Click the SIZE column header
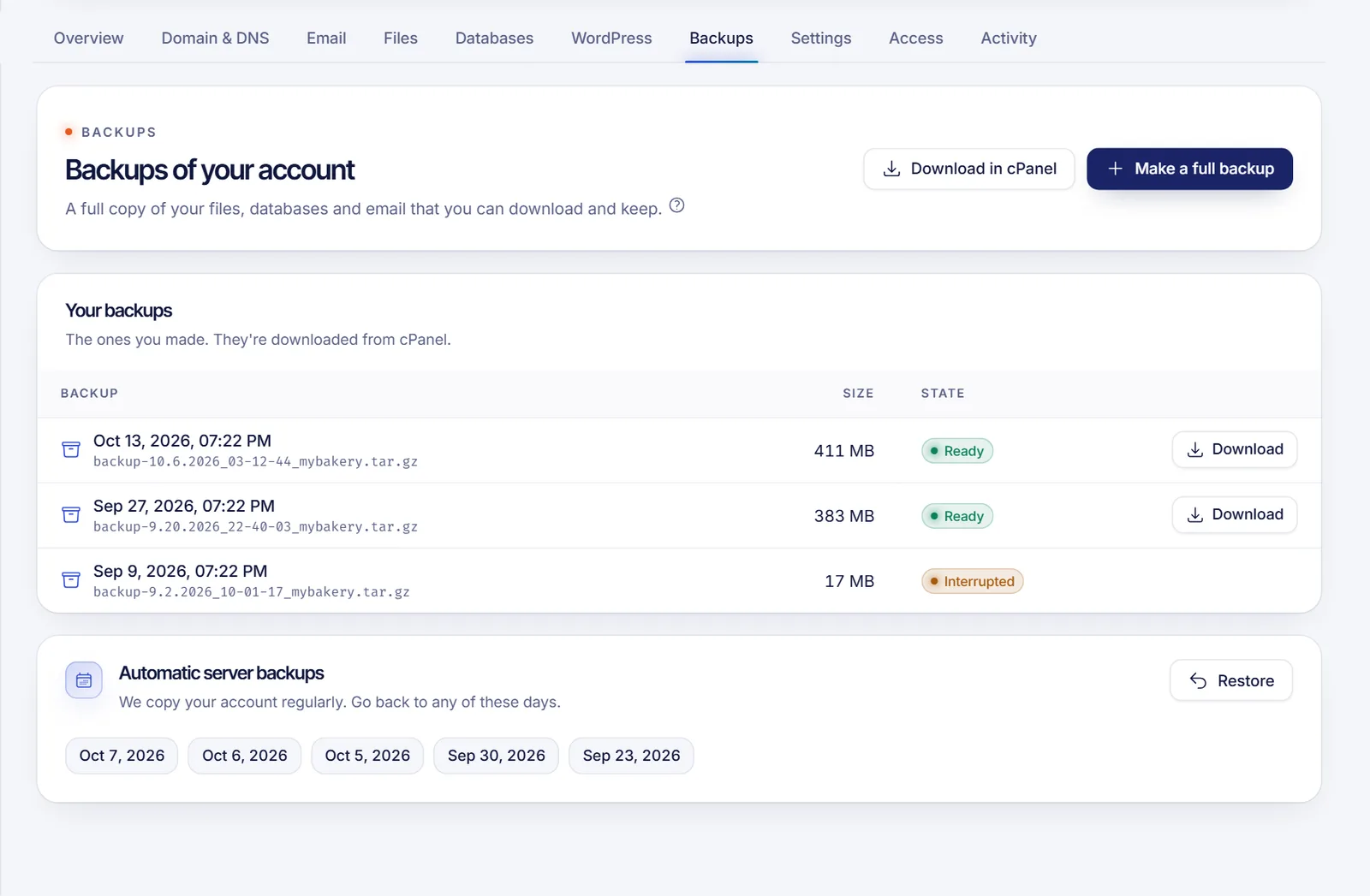 coord(858,394)
